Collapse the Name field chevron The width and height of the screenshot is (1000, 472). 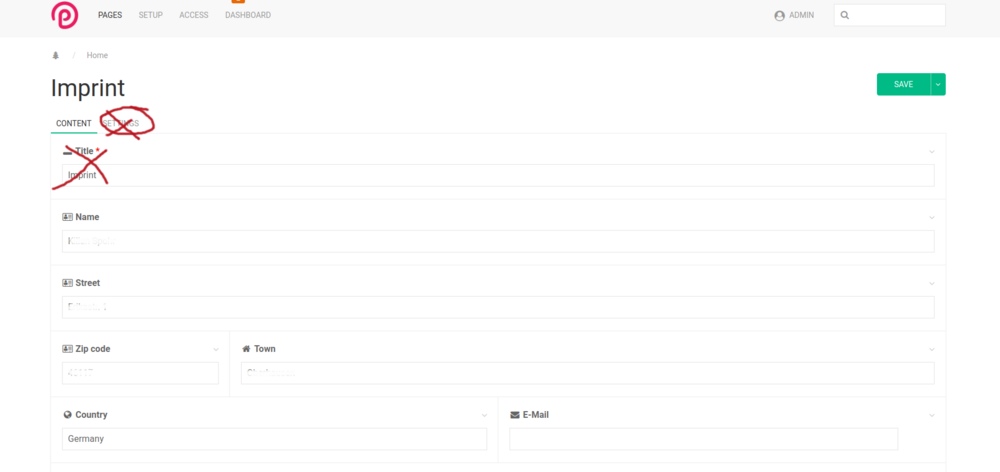(931, 217)
